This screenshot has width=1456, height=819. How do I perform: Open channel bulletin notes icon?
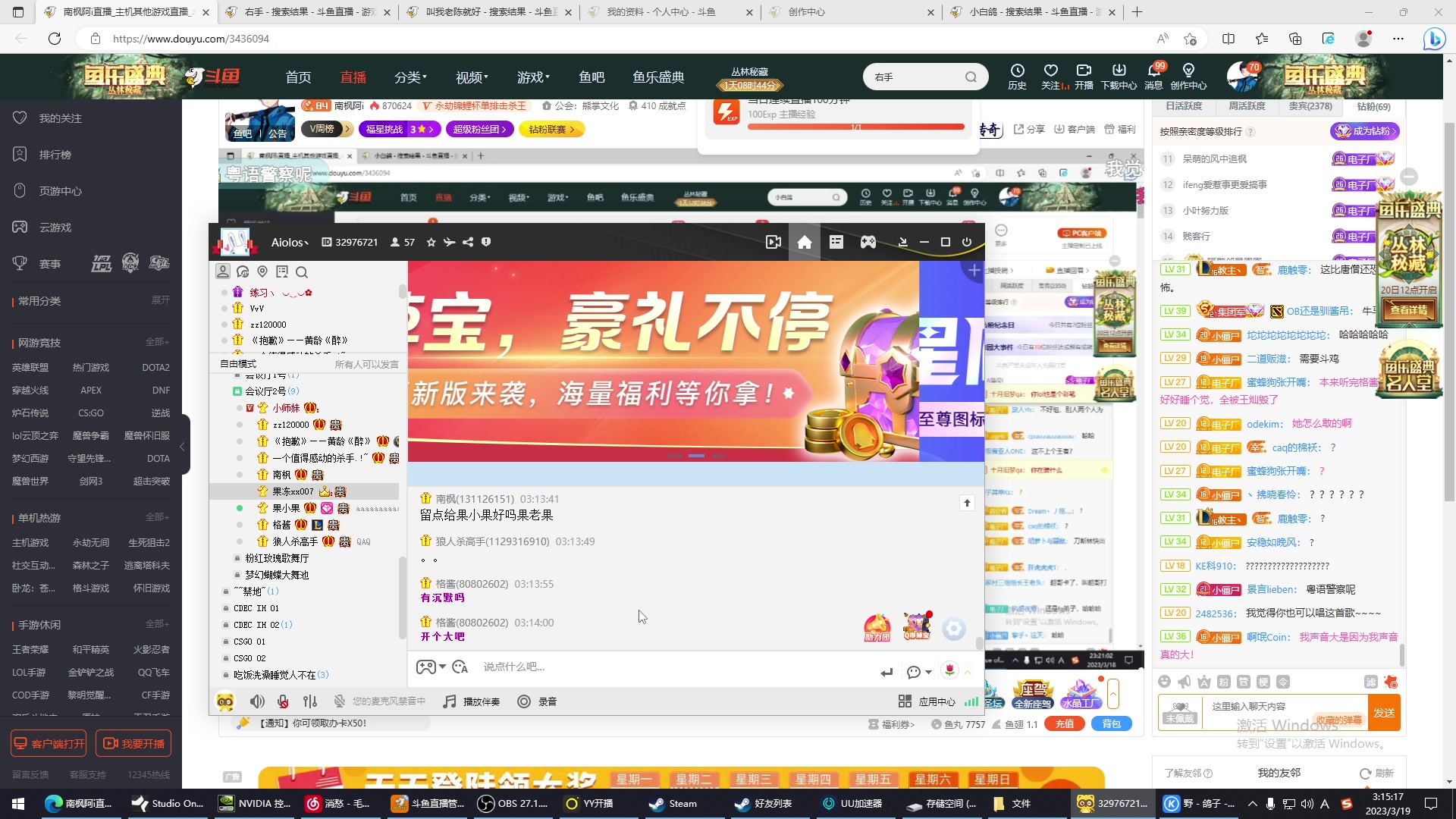pos(282,271)
